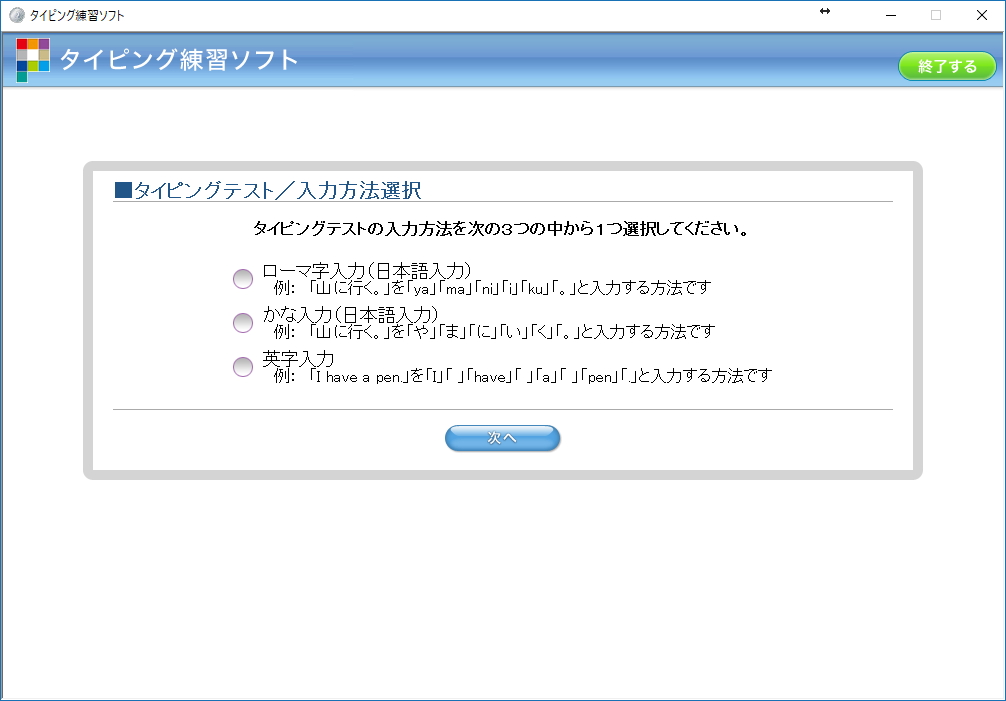Exit the app using 終了する
Image resolution: width=1006 pixels, height=701 pixels.
point(946,64)
